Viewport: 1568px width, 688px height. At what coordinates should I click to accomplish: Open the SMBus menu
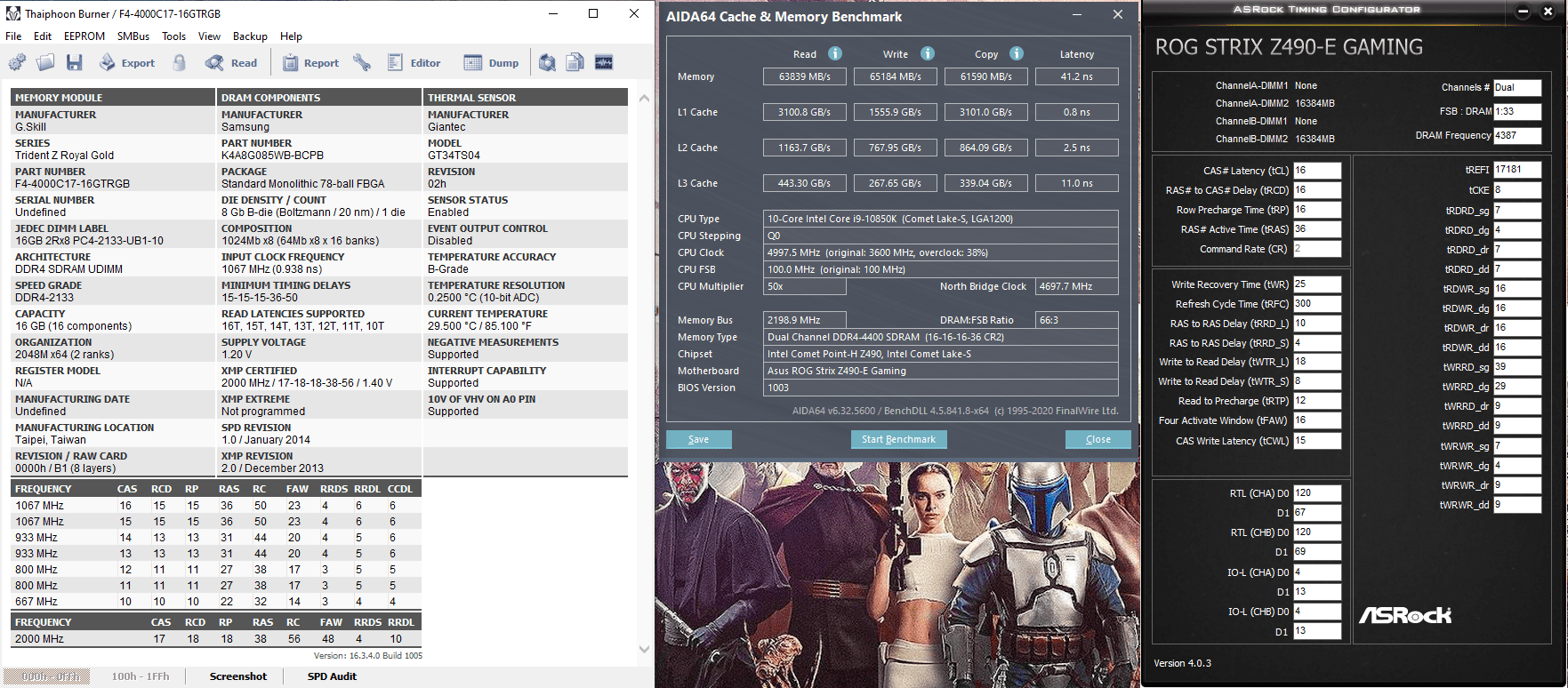click(x=133, y=36)
